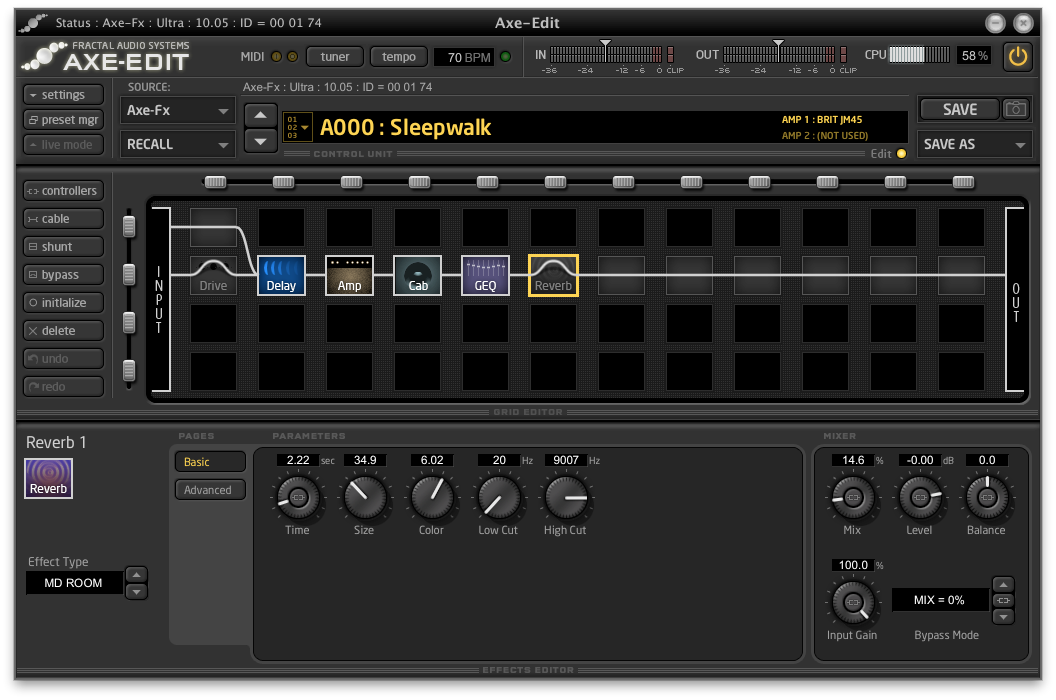Image resolution: width=1056 pixels, height=700 pixels.
Task: Step Effect Type down arrow
Action: [137, 592]
